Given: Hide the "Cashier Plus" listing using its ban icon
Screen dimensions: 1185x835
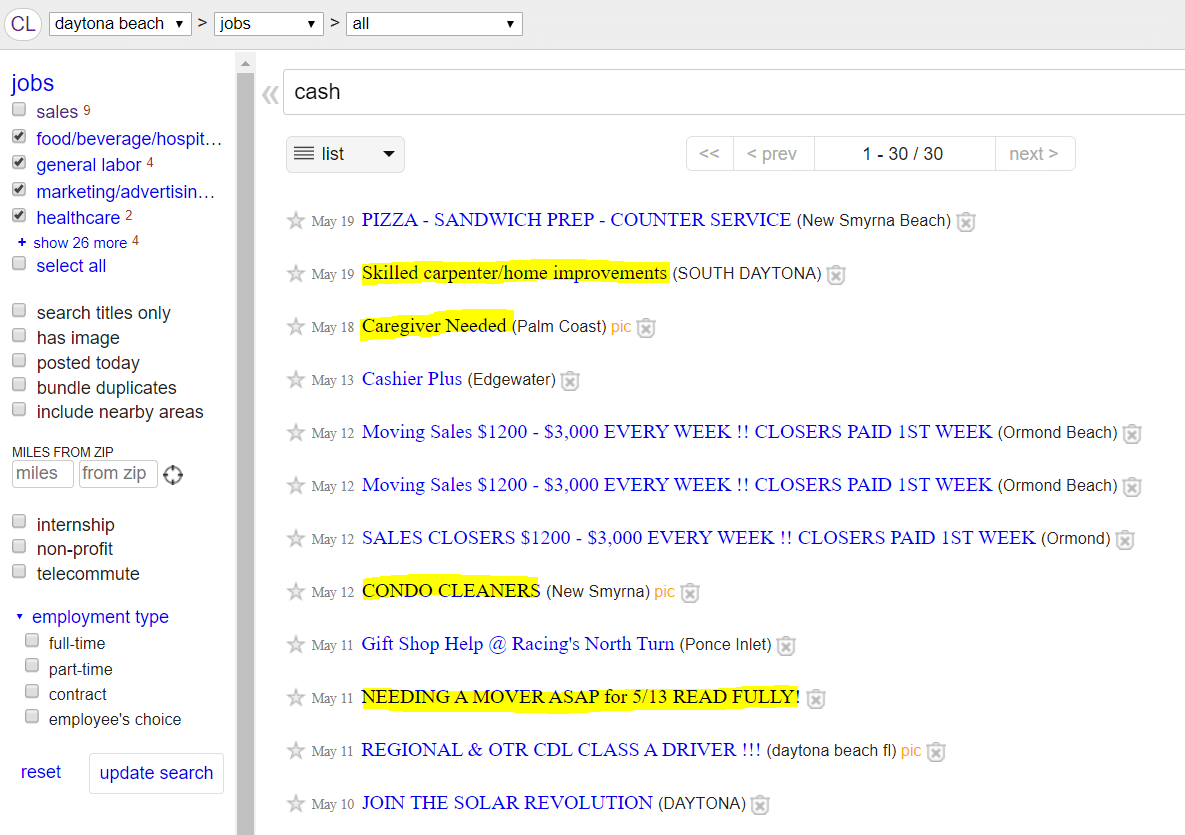Looking at the screenshot, I should point(569,380).
